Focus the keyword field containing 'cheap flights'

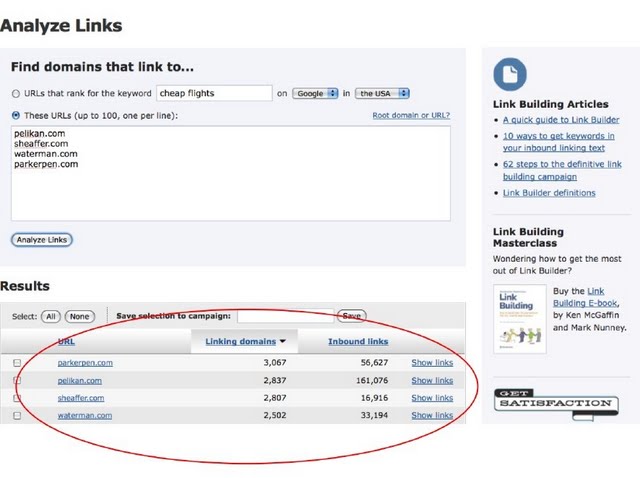pyautogui.click(x=214, y=93)
